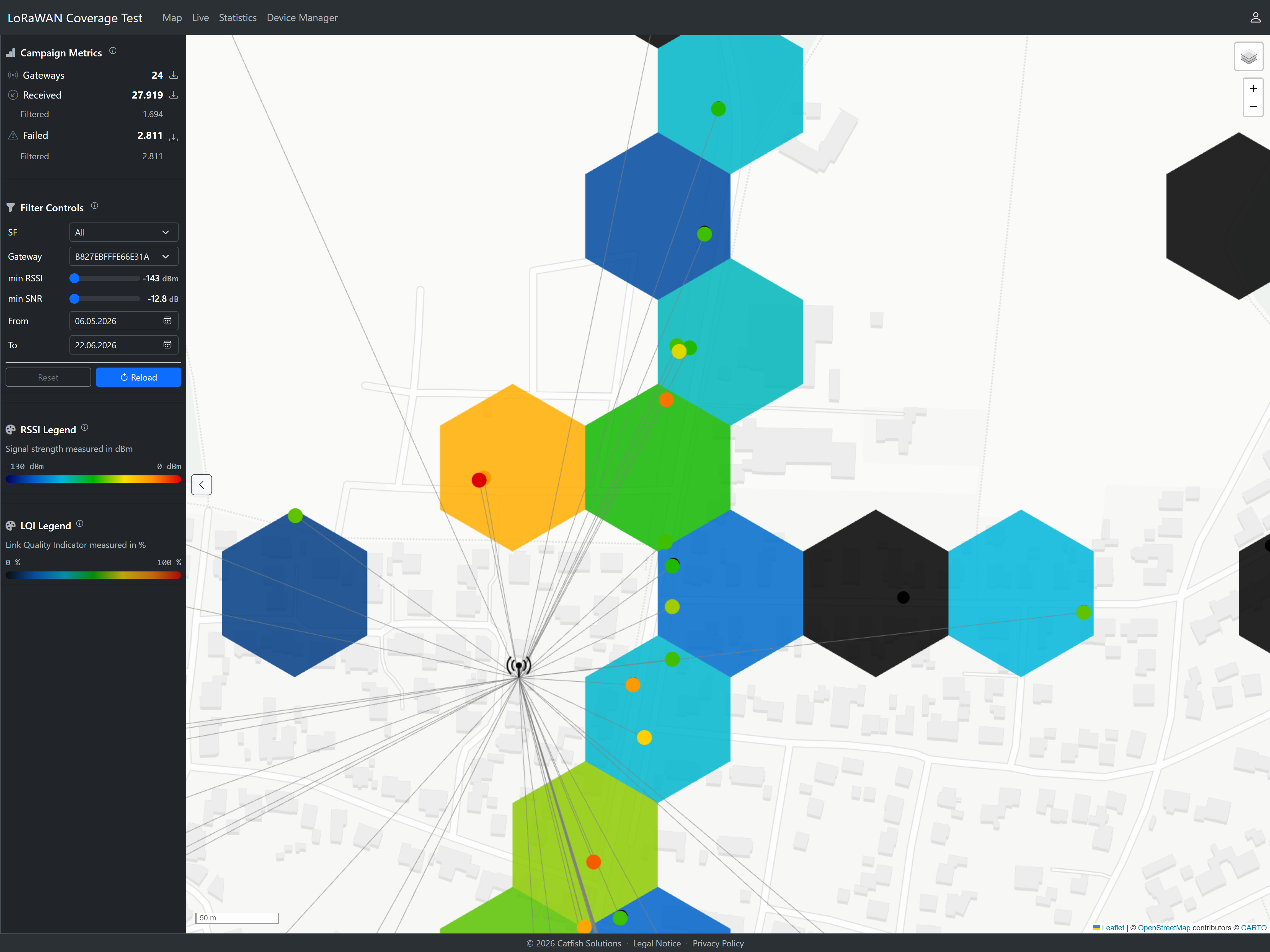Open the OpenStreetMap attribution link
Screen dimensions: 1270x952
pos(1164,927)
